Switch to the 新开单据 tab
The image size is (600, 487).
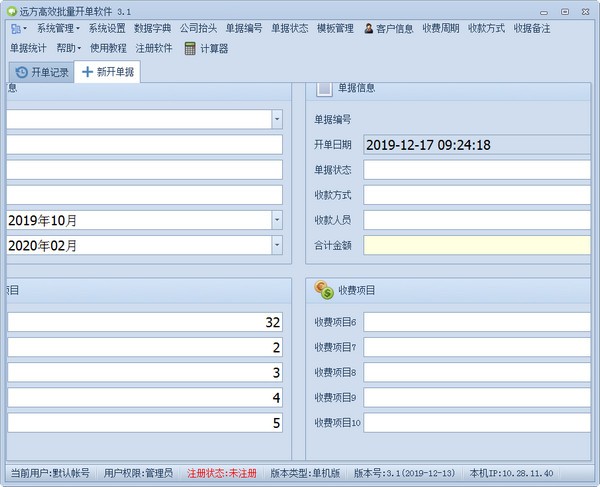point(108,72)
